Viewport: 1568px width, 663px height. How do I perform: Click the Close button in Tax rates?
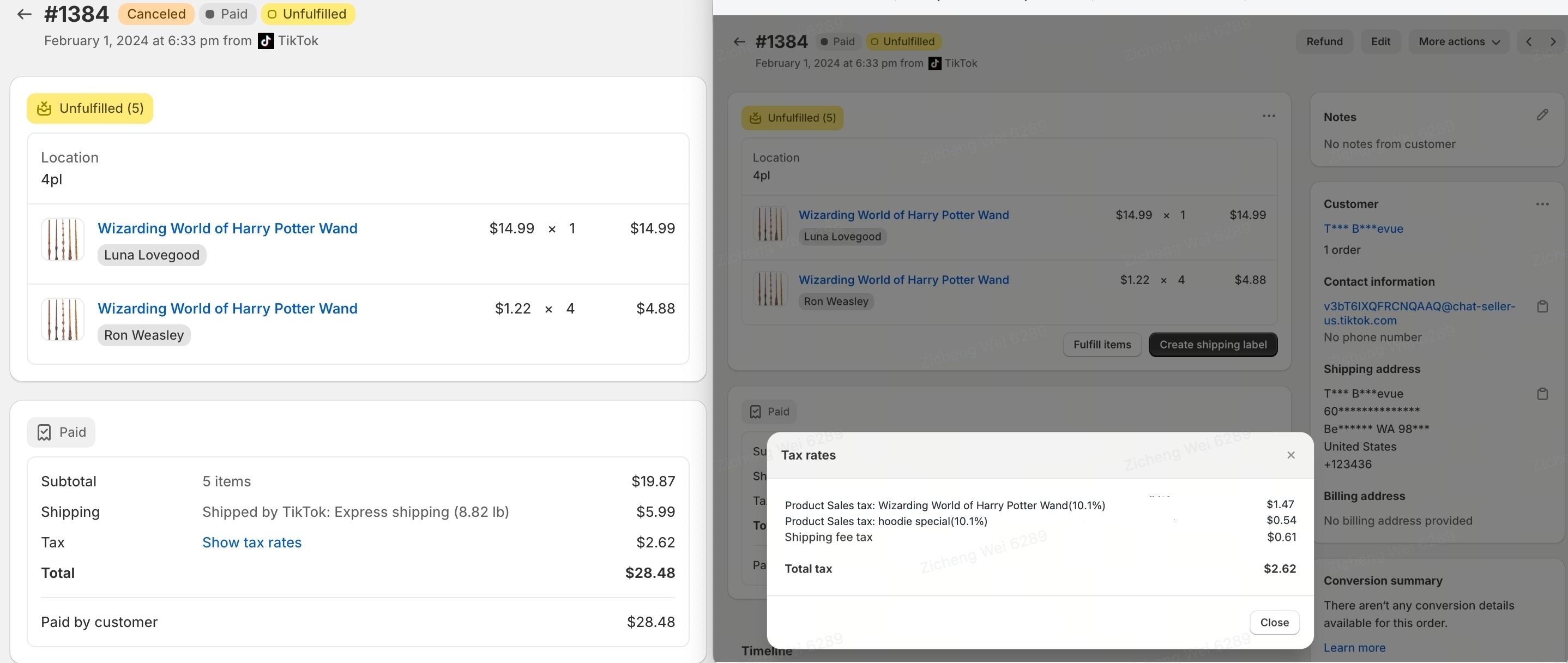(x=1274, y=622)
